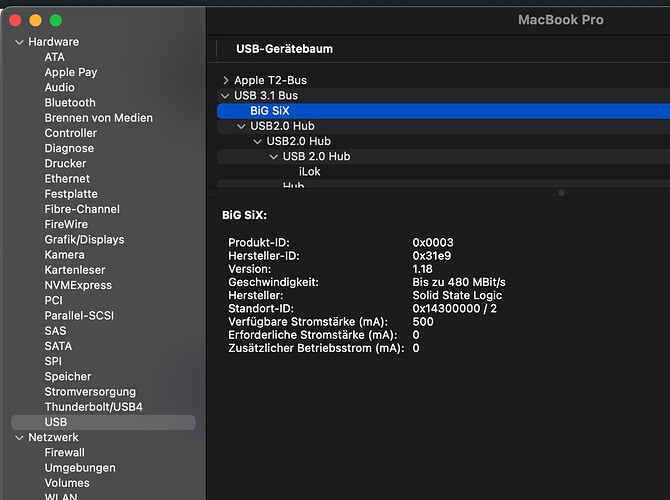Collapse the Hardware section in sidebar
The width and height of the screenshot is (670, 500).
point(18,42)
